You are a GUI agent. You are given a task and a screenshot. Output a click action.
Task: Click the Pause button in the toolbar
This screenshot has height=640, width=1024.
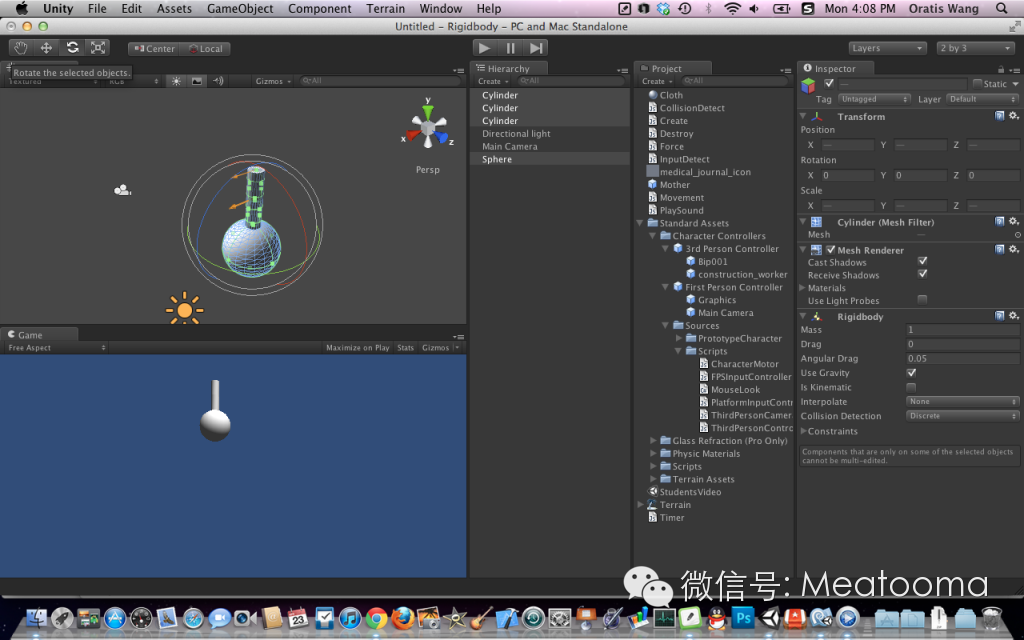coord(510,48)
